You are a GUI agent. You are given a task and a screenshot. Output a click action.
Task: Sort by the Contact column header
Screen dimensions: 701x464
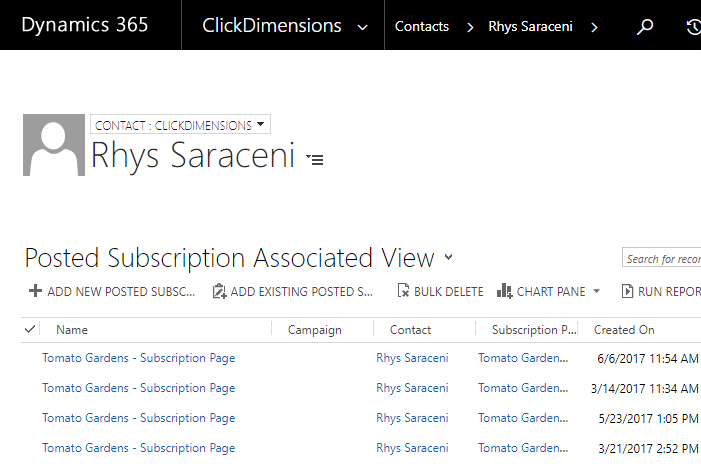[x=410, y=330]
